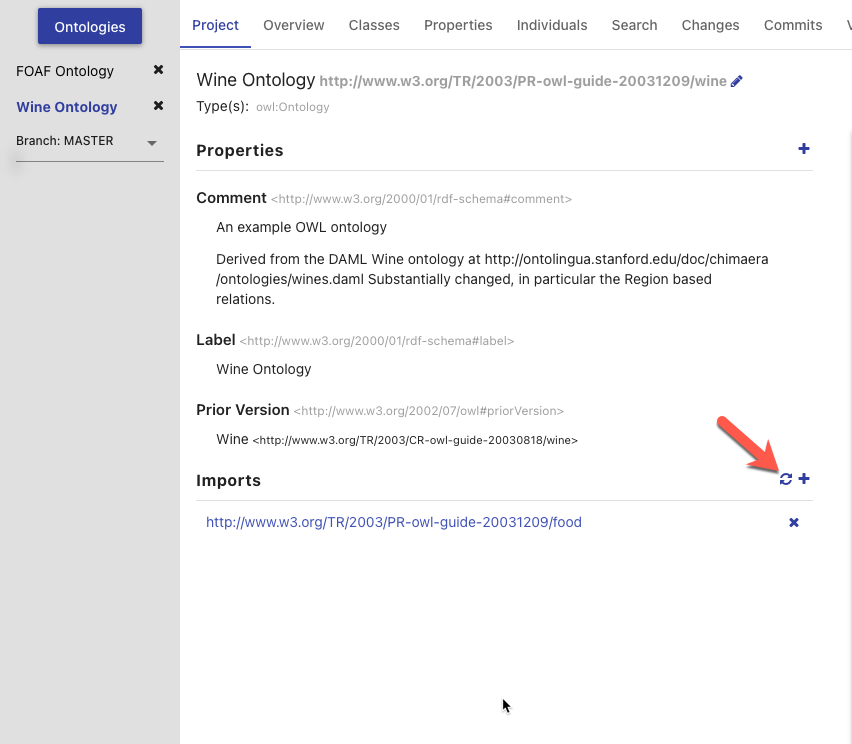Image resolution: width=852 pixels, height=744 pixels.
Task: Open the imported food ontology link
Action: click(x=394, y=522)
